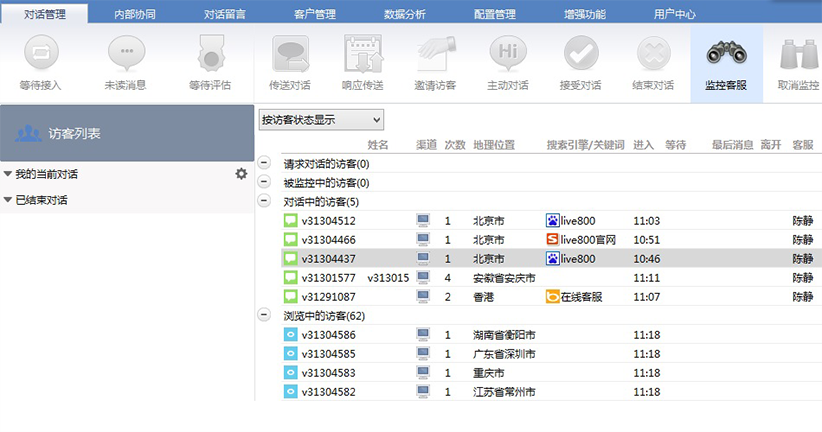
Task: Collapse 我的当前对话 section
Action: coord(8,175)
